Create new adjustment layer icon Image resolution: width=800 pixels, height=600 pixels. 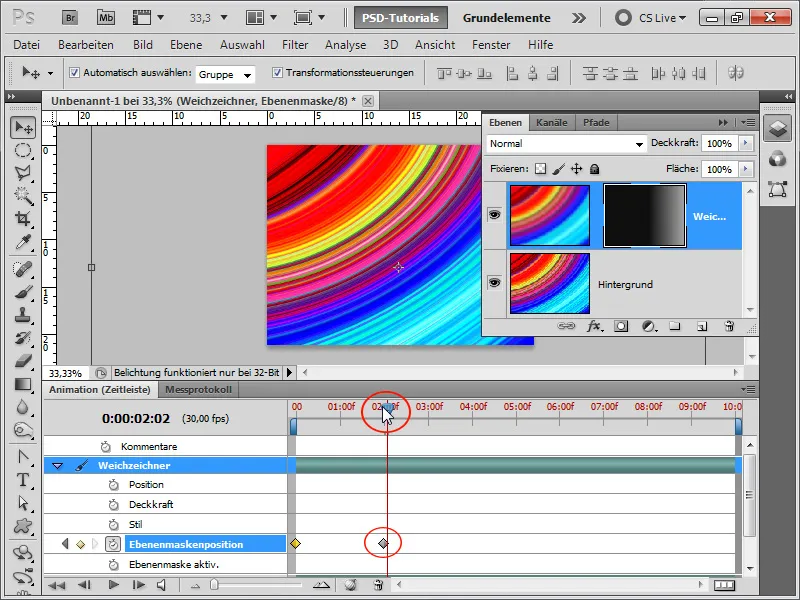pyautogui.click(x=648, y=326)
